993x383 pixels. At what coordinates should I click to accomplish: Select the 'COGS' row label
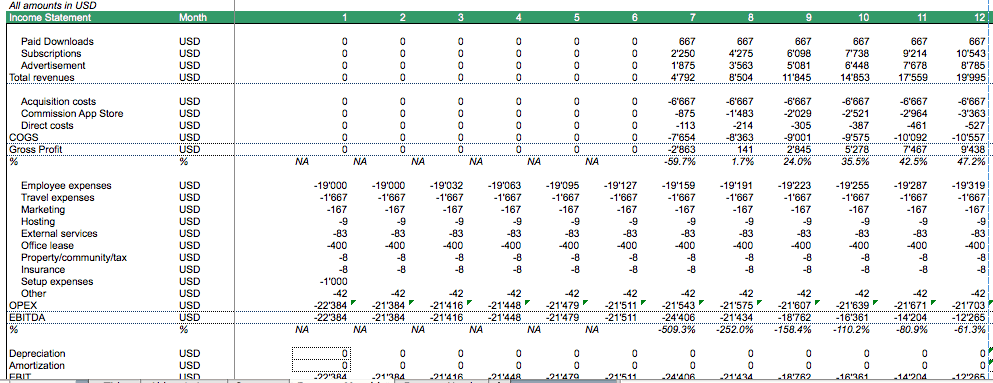click(x=22, y=137)
